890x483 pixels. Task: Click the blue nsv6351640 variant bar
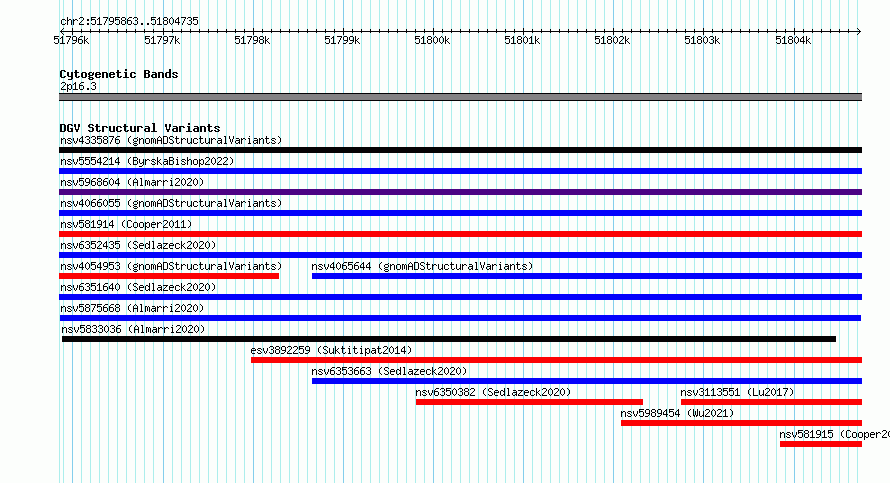pyautogui.click(x=460, y=297)
